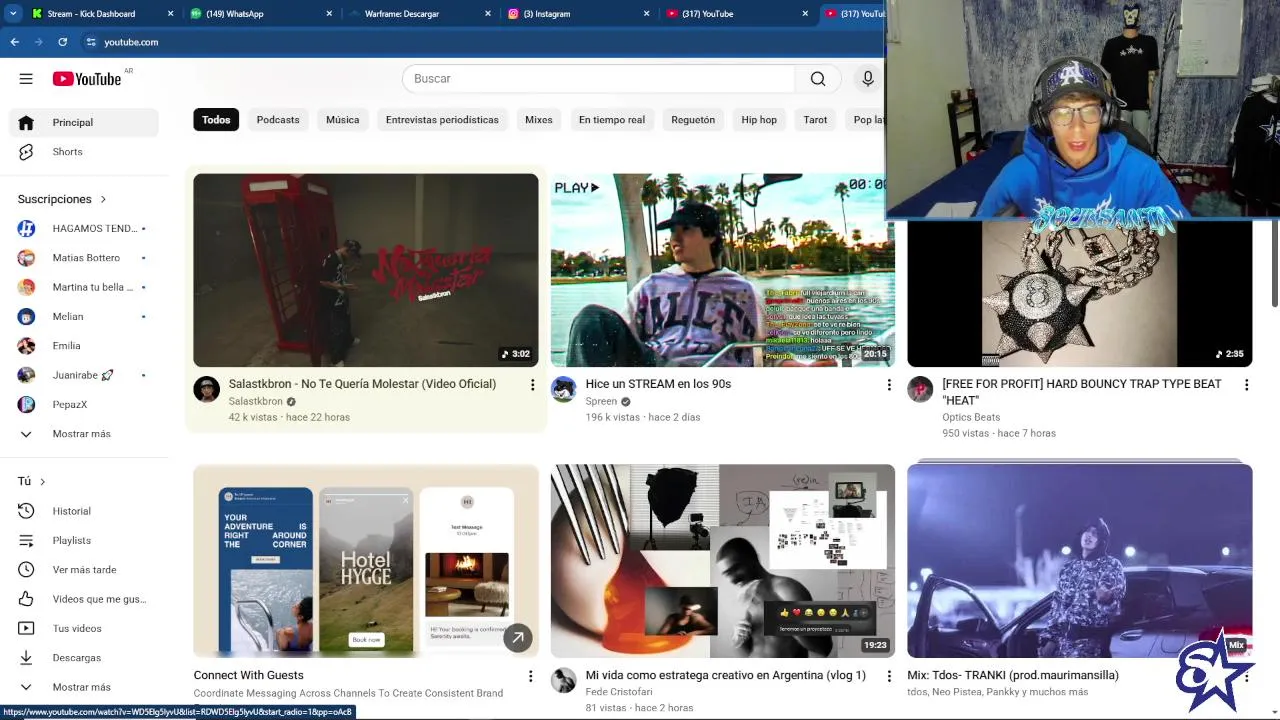Select the Mixes filter chip
This screenshot has width=1280, height=720.
[x=539, y=120]
